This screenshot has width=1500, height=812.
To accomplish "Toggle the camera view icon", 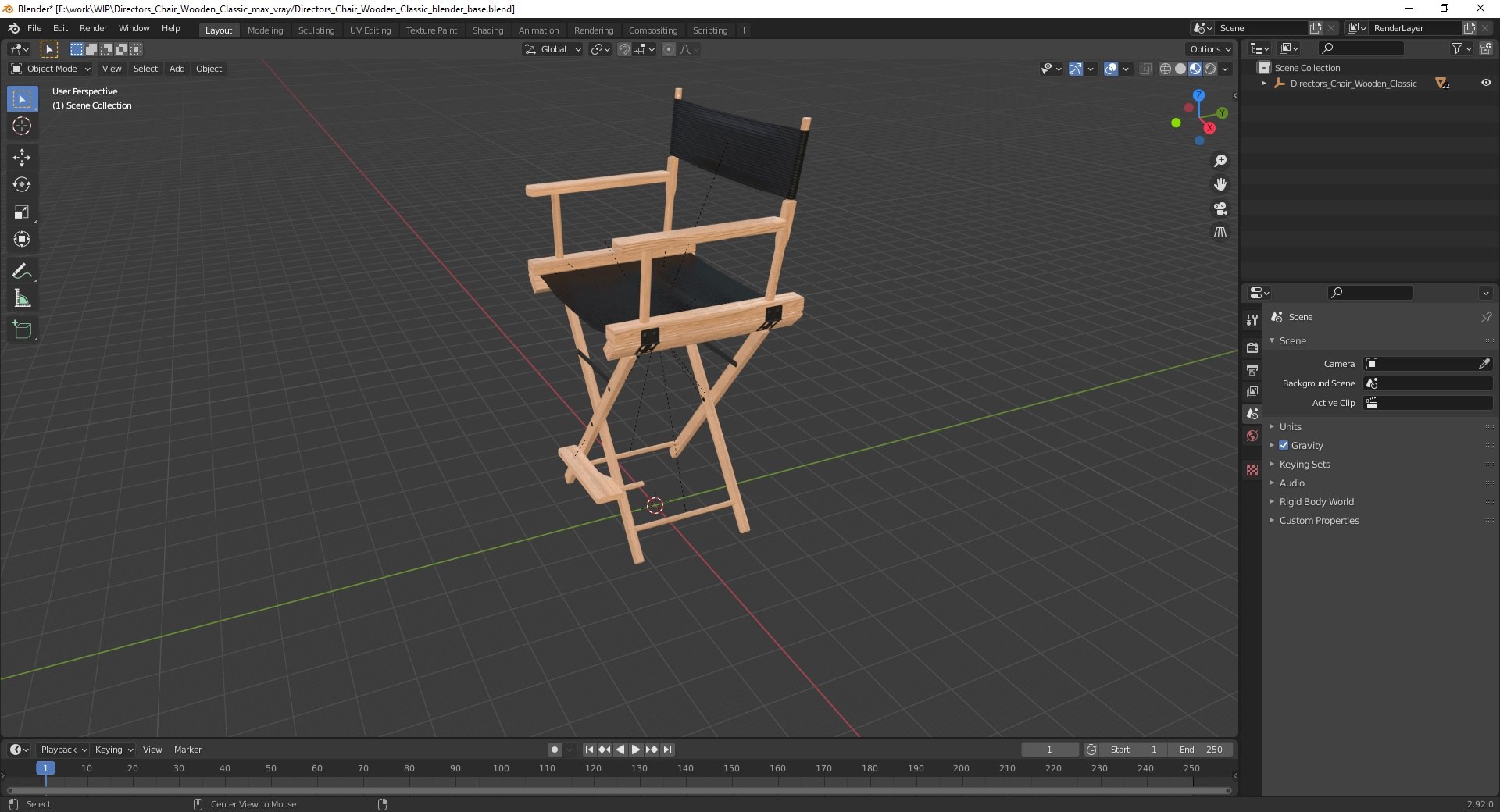I will pos(1220,208).
